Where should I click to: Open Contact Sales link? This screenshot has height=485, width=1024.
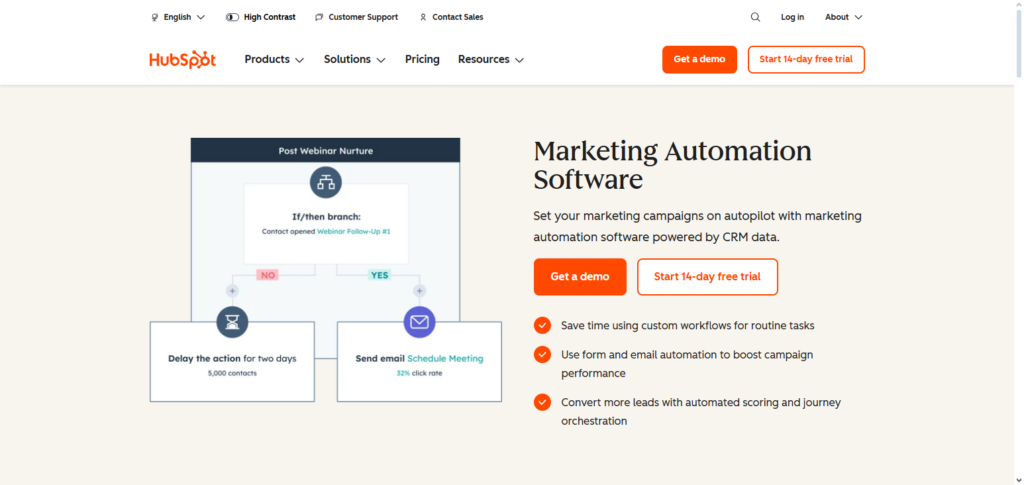(x=451, y=18)
